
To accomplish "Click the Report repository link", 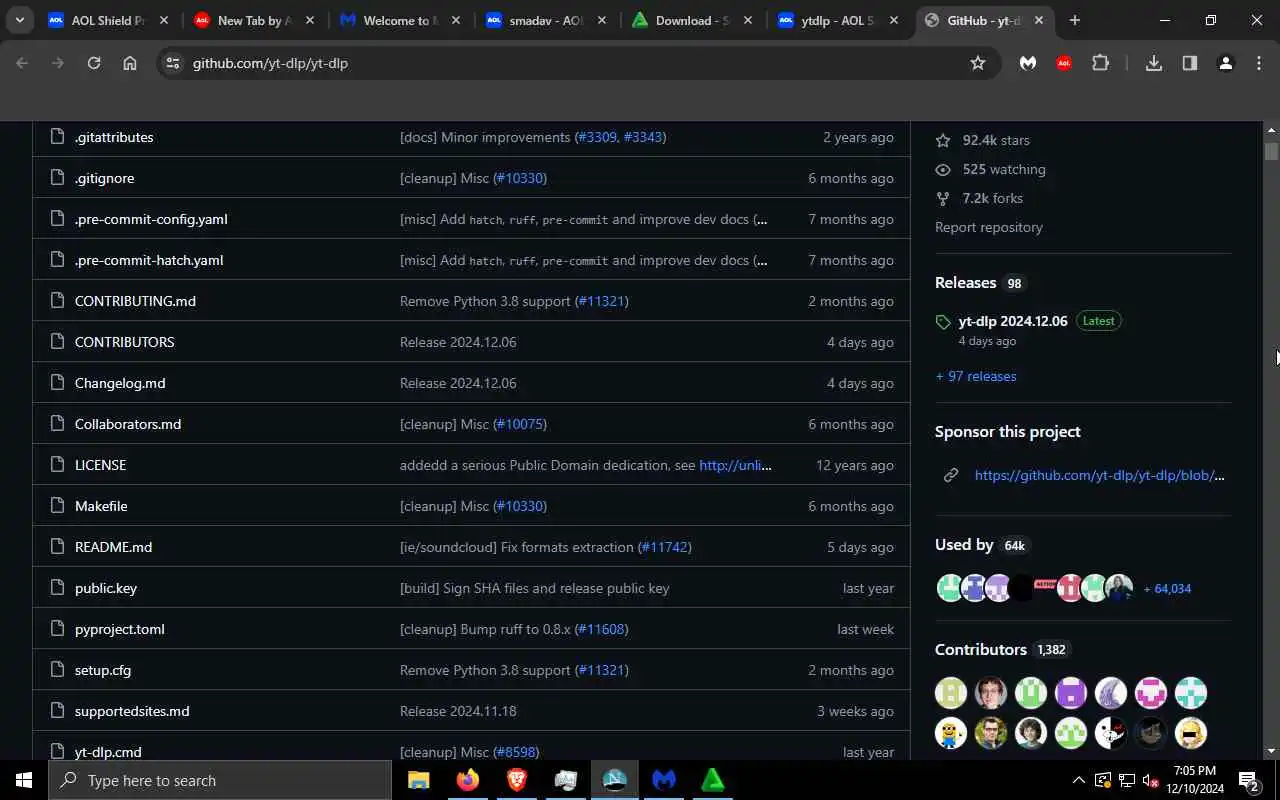I will (x=989, y=227).
